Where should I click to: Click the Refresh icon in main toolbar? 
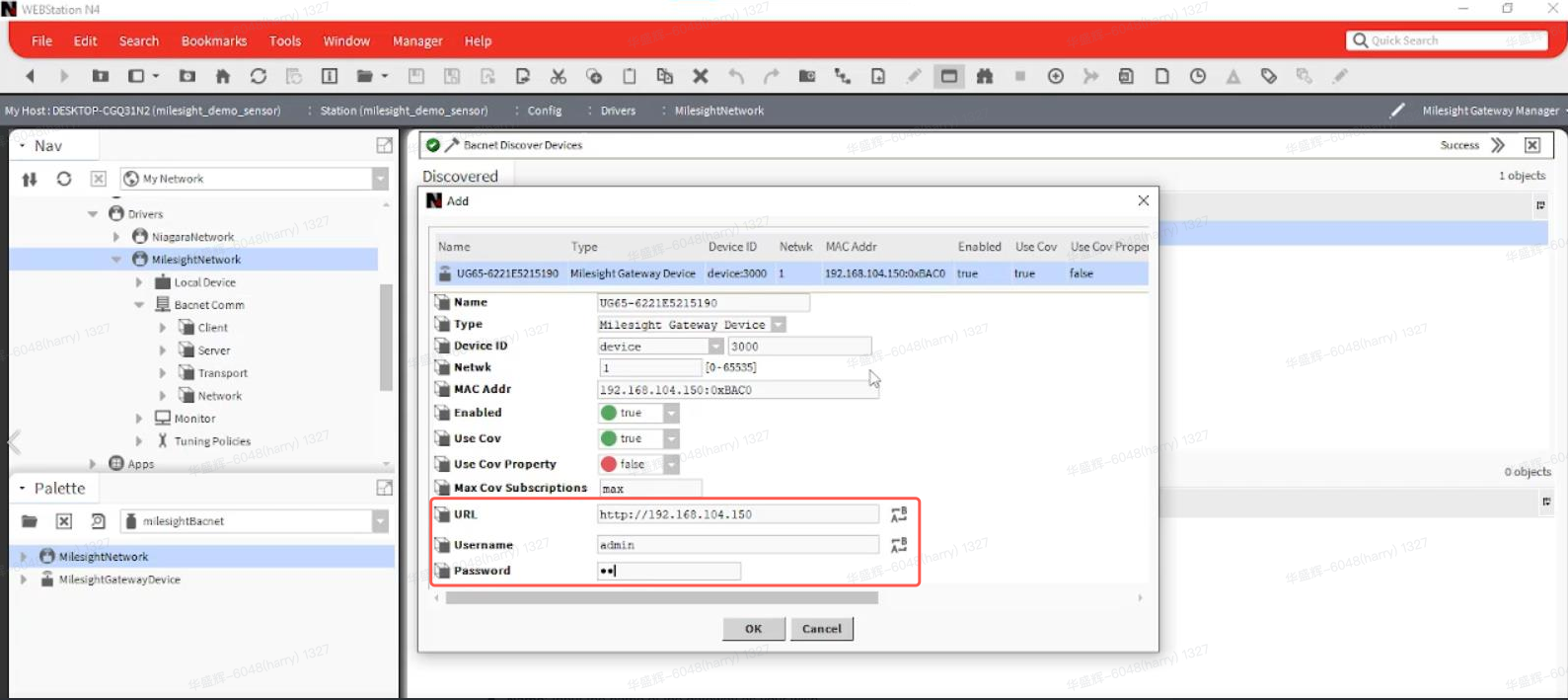coord(259,76)
